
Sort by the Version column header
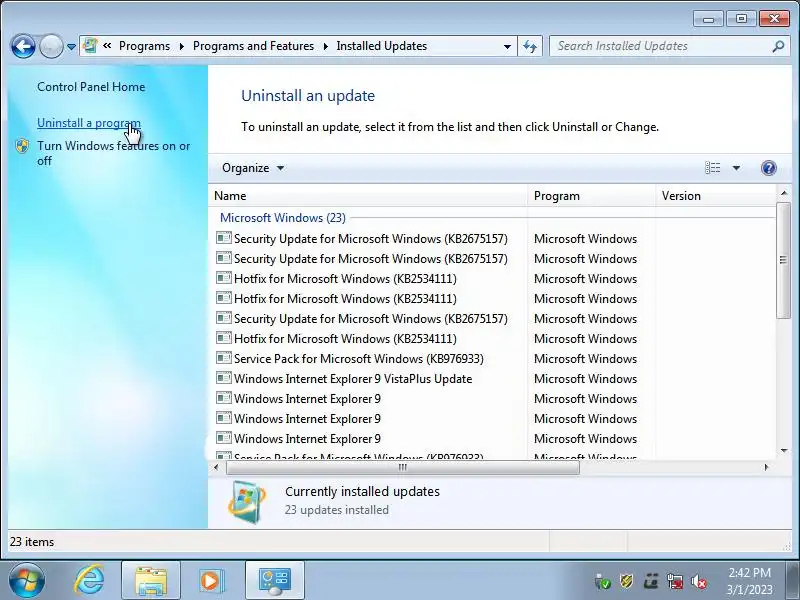(x=715, y=196)
